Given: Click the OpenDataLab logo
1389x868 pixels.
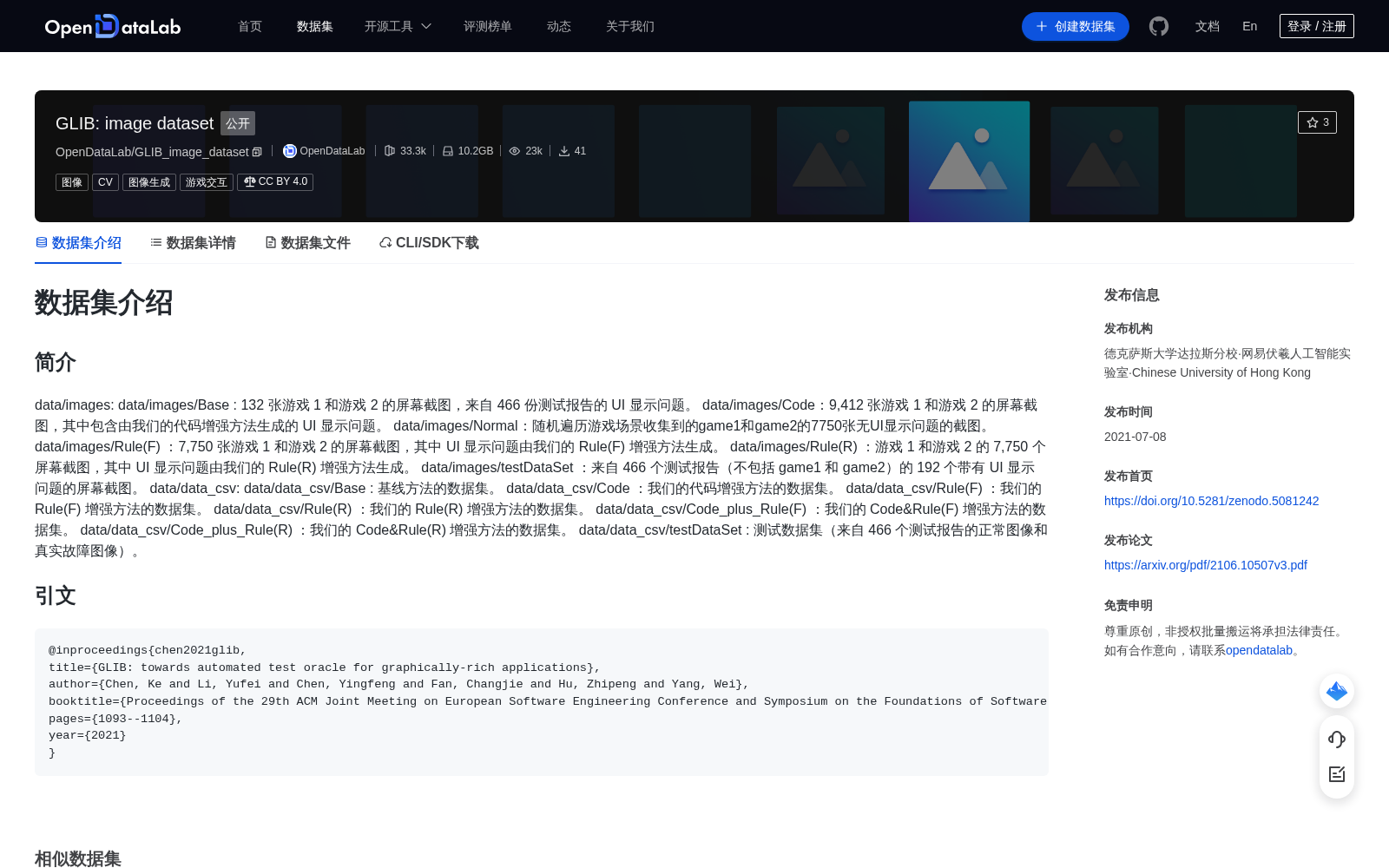Looking at the screenshot, I should pyautogui.click(x=113, y=26).
